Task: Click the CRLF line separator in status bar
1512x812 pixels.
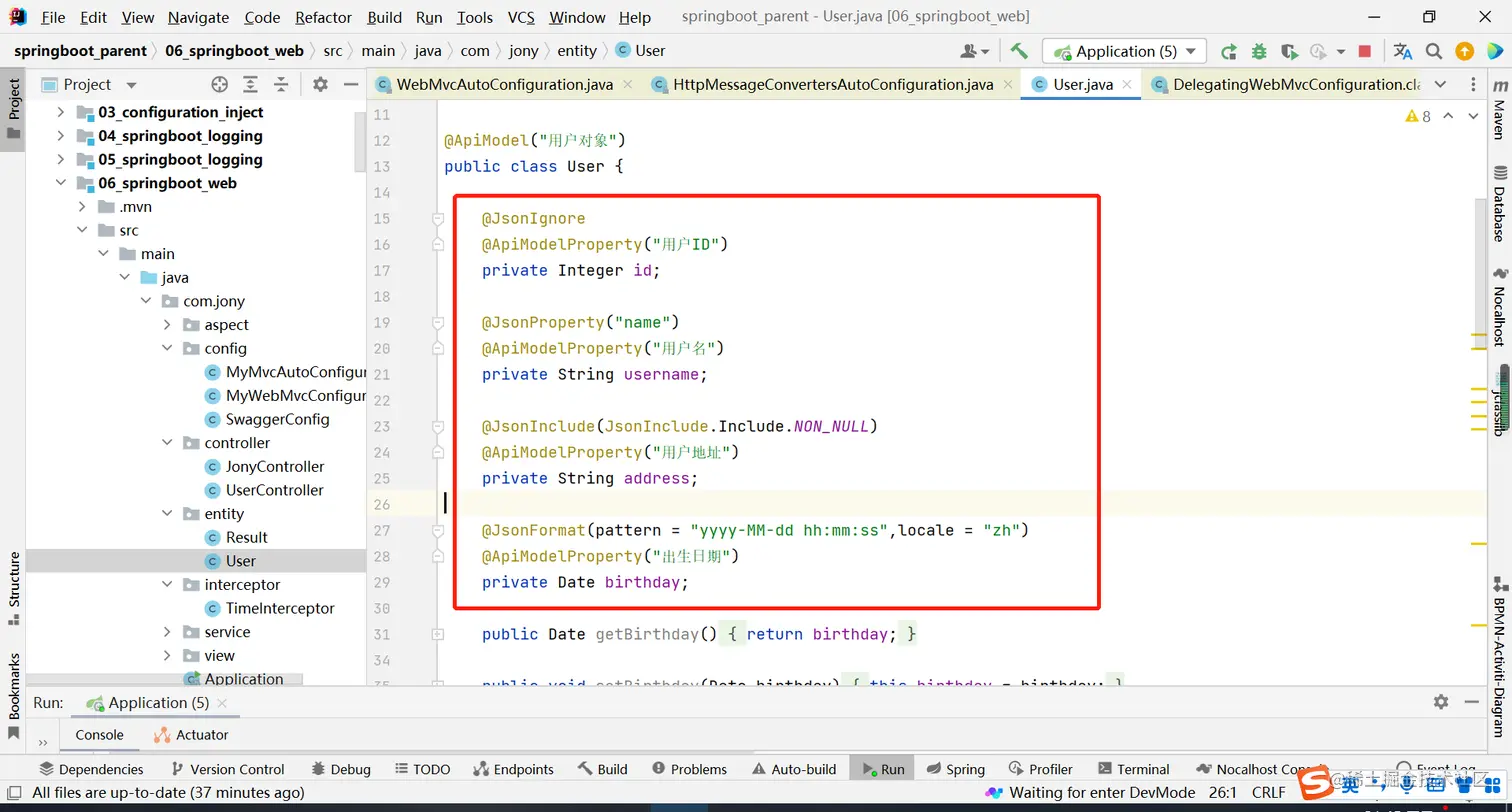Action: 1268,793
